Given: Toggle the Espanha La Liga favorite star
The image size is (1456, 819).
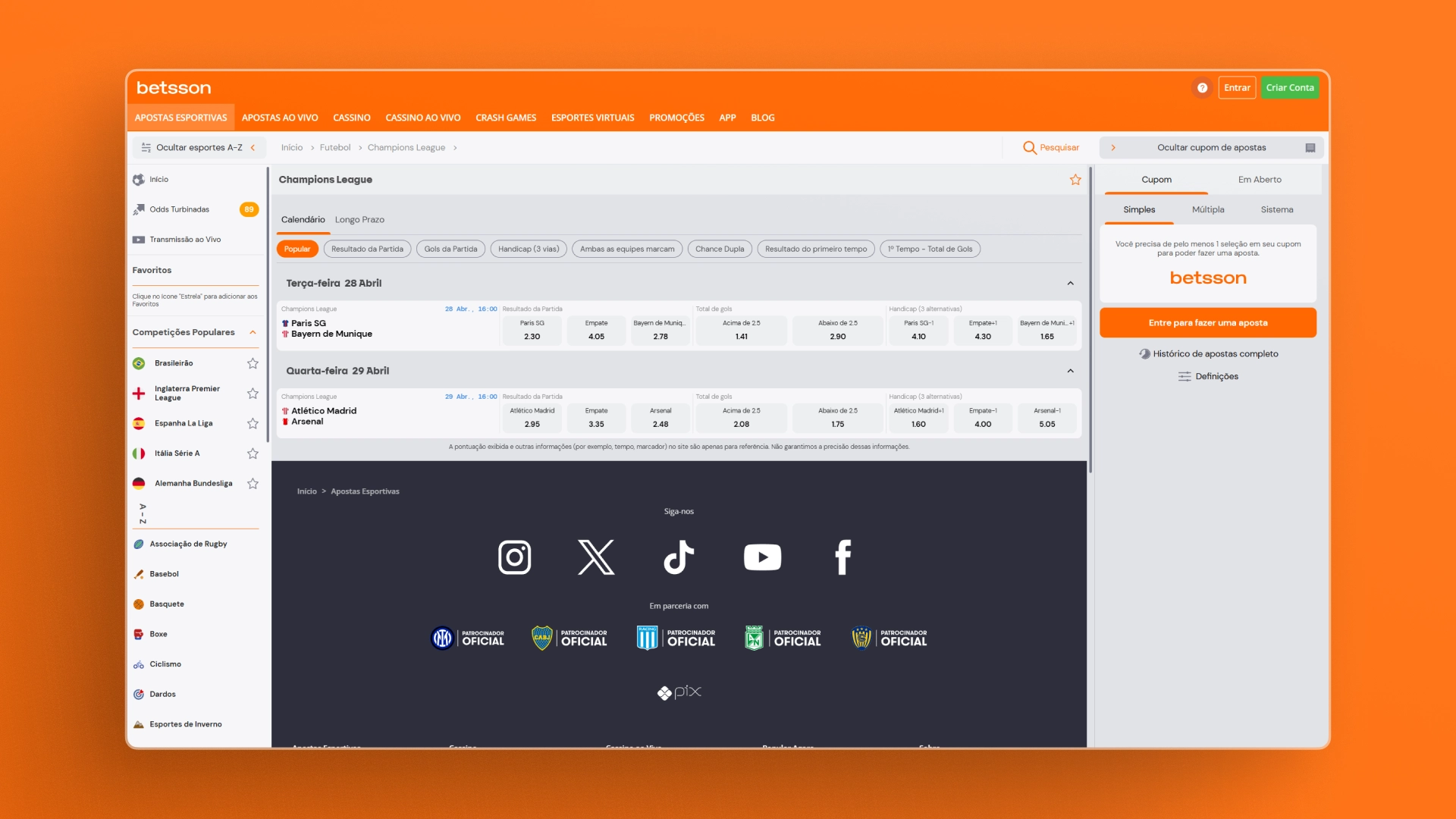Looking at the screenshot, I should tap(253, 423).
